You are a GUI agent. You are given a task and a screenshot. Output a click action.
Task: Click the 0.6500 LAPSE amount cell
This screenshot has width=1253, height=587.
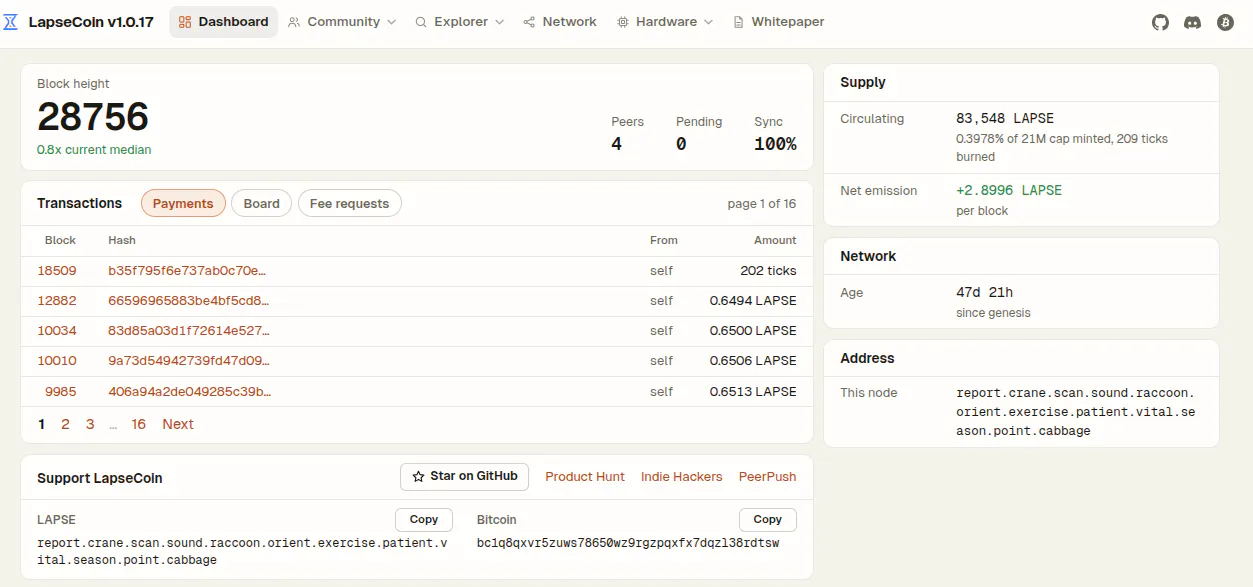click(753, 331)
